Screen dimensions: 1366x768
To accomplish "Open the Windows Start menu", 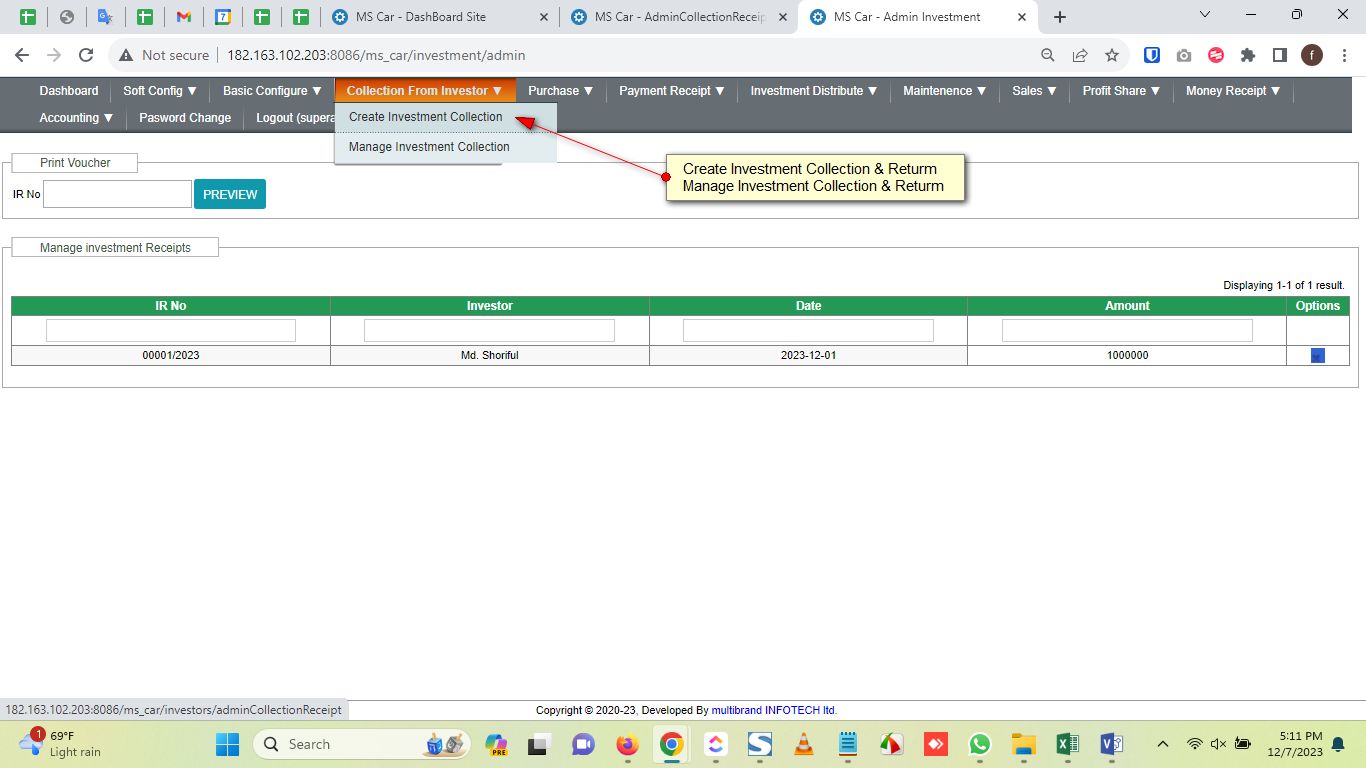I will click(228, 744).
